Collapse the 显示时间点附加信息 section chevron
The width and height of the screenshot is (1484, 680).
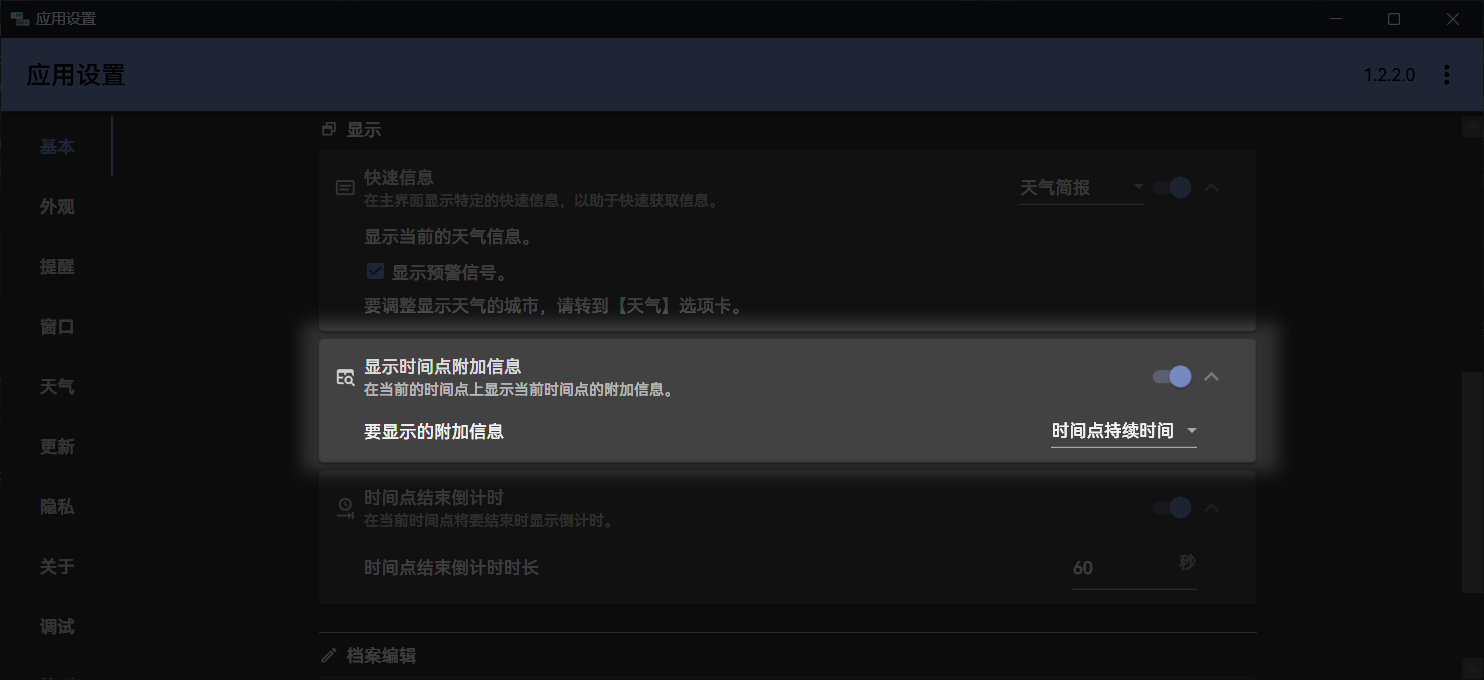1211,377
